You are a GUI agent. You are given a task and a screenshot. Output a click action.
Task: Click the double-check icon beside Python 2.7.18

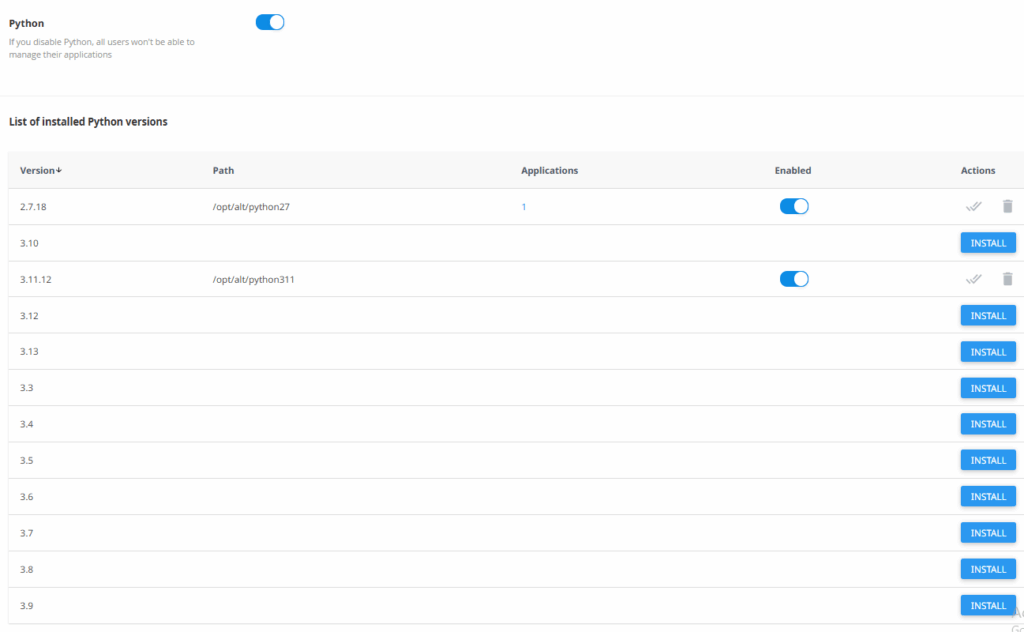pos(973,206)
